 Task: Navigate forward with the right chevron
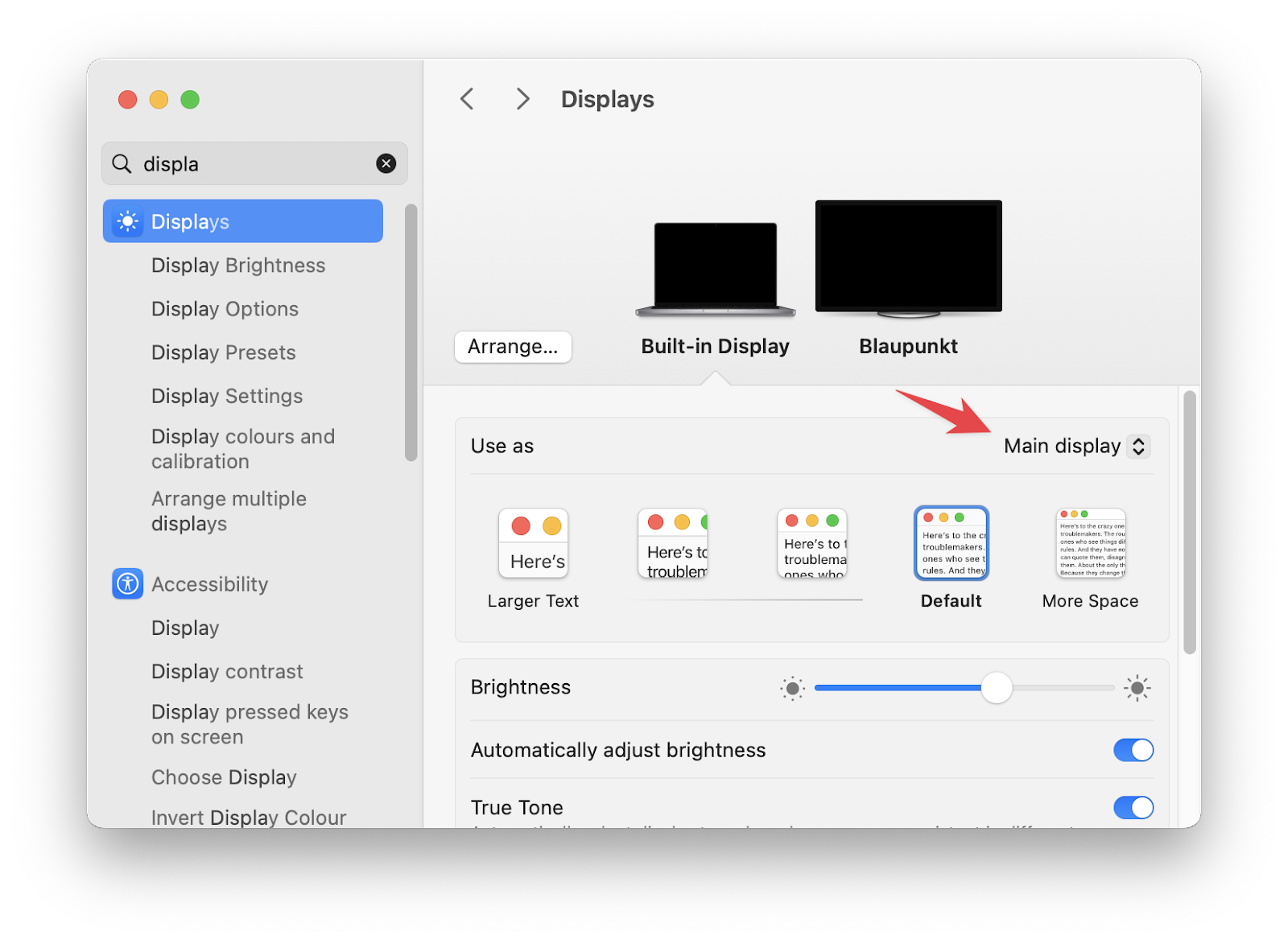[x=522, y=98]
